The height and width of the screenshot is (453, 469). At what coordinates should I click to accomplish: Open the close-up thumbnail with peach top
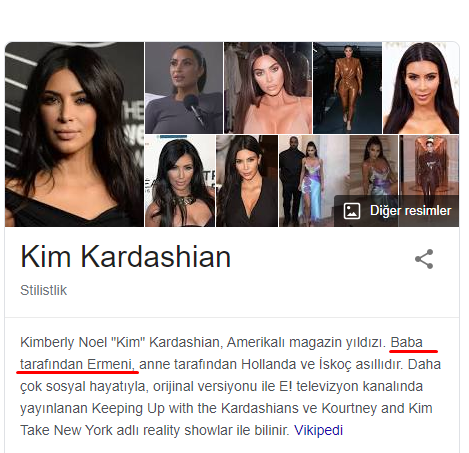[268, 88]
